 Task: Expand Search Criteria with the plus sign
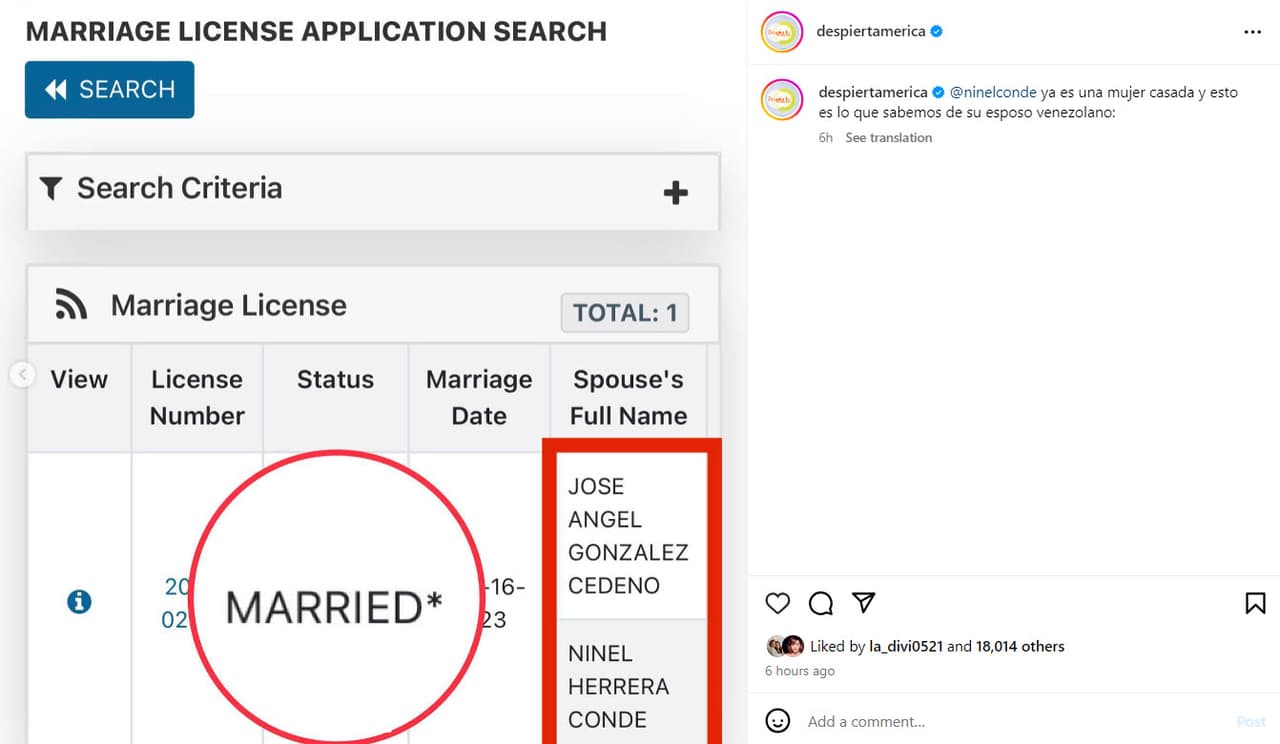pyautogui.click(x=676, y=192)
